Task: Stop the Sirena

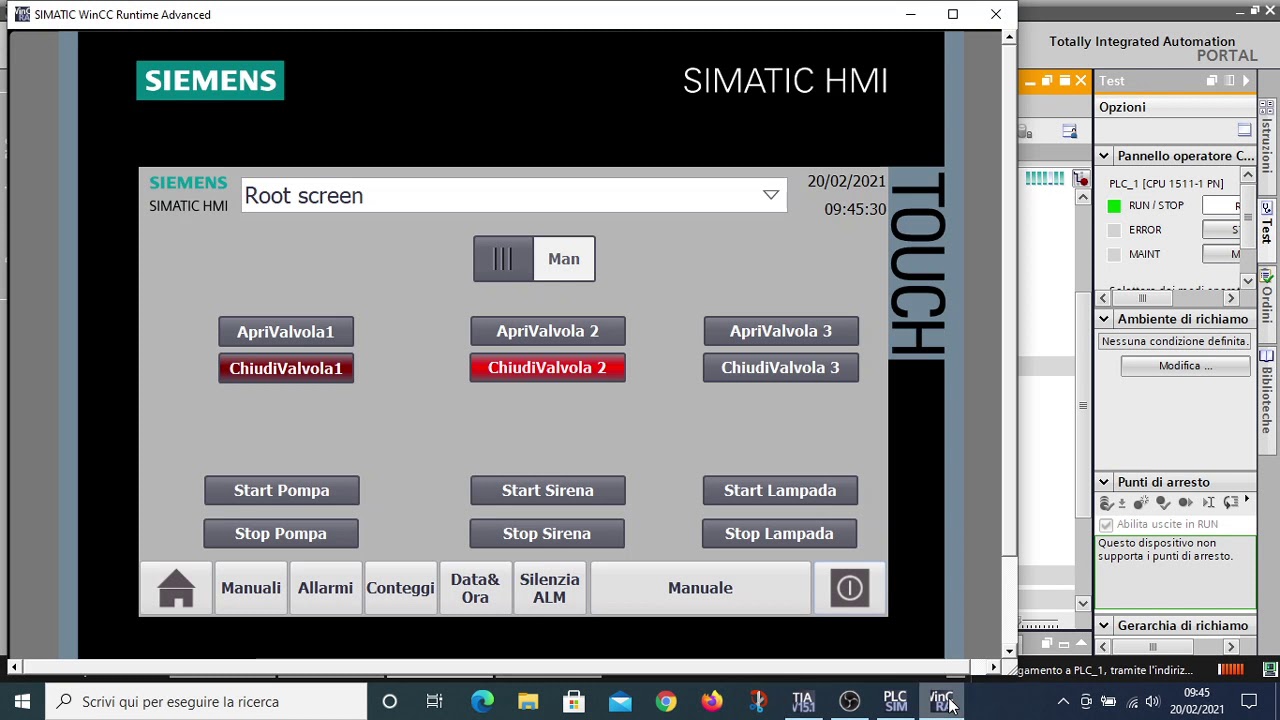Action: pyautogui.click(x=547, y=533)
